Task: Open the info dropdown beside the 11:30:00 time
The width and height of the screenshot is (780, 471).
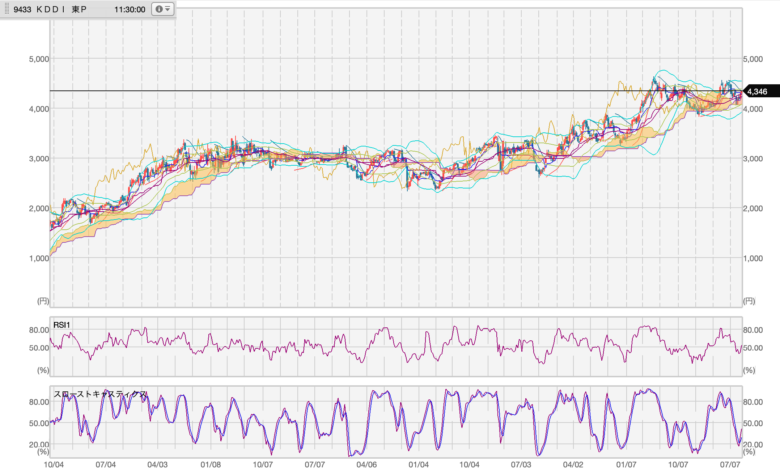Action: click(x=162, y=8)
